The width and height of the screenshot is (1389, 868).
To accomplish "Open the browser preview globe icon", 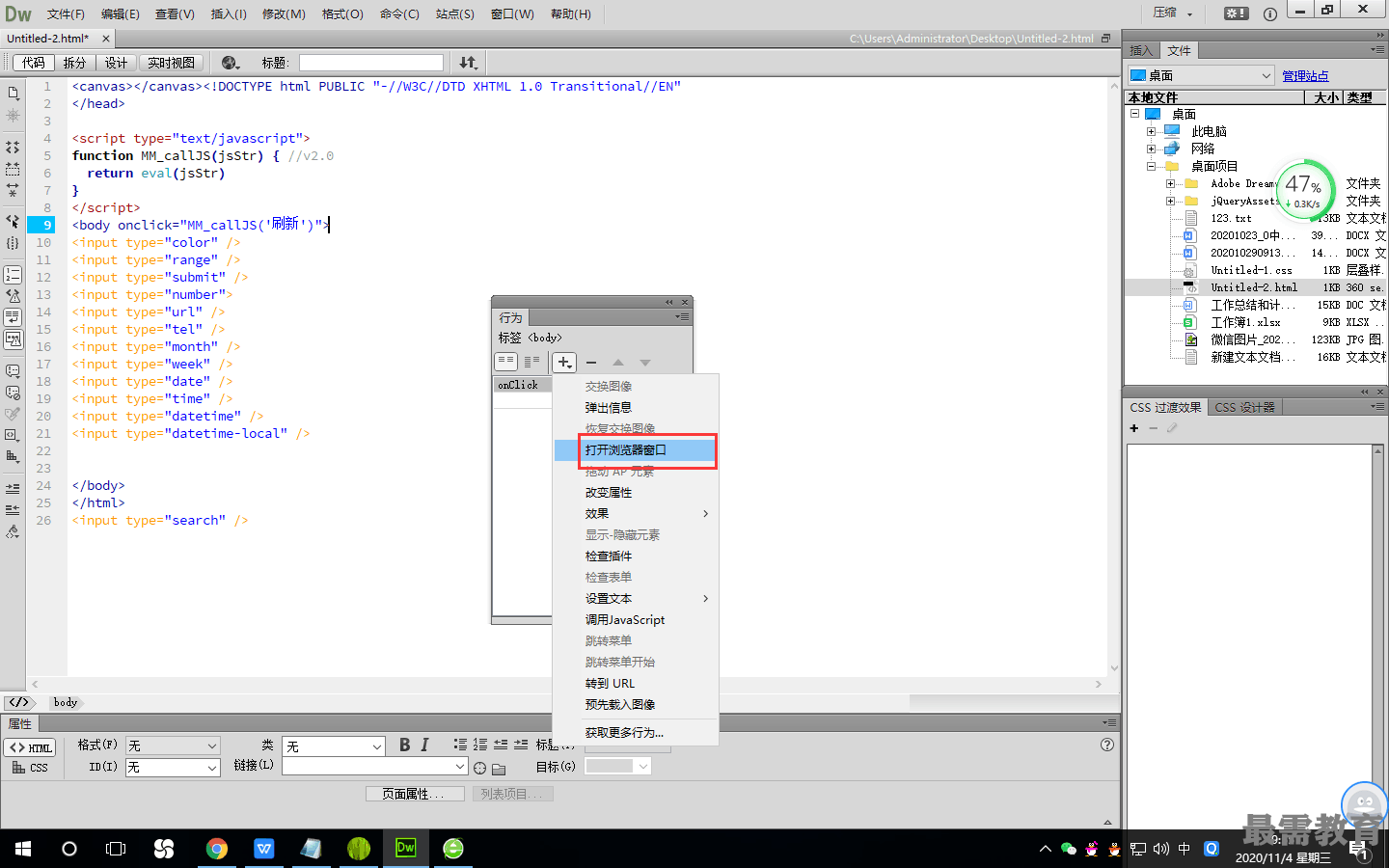I will coord(231,63).
